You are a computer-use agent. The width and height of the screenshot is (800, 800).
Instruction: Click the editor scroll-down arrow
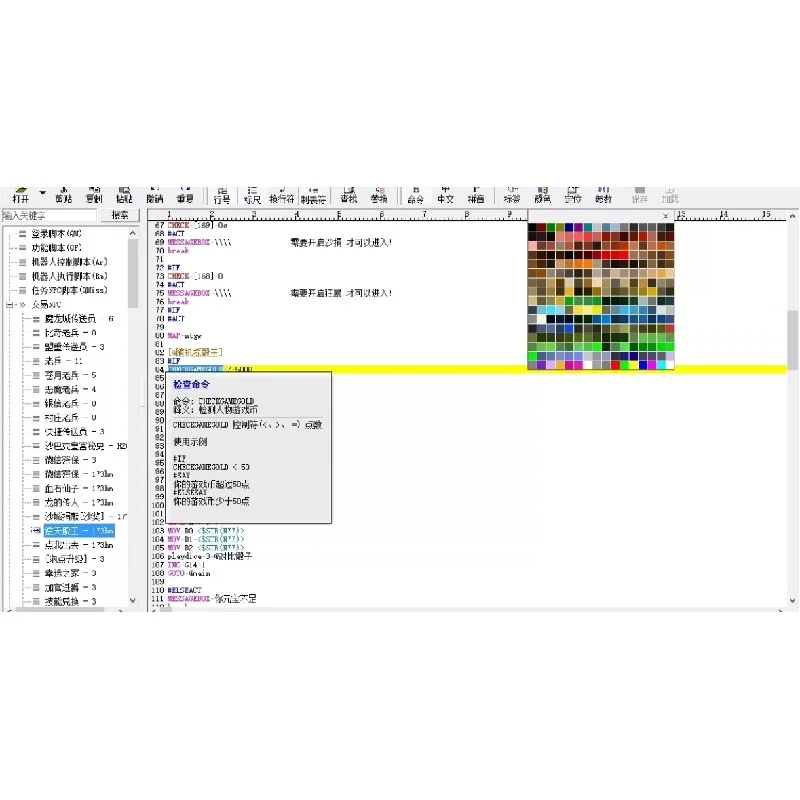792,601
